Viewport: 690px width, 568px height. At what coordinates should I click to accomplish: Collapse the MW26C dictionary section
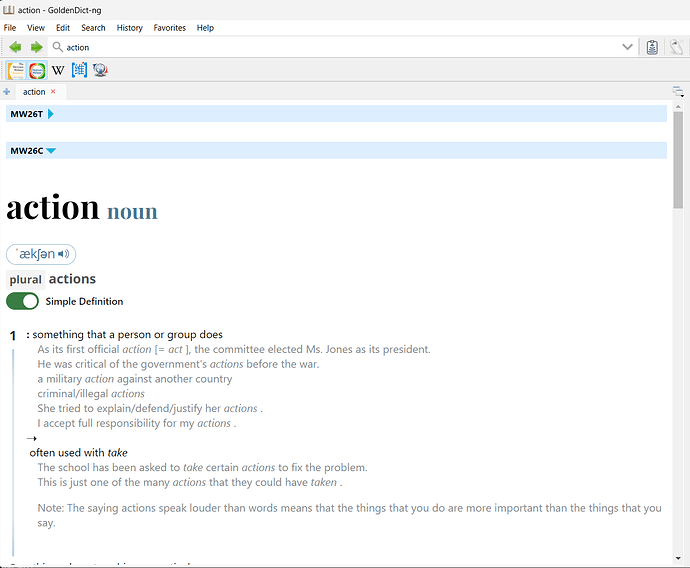51,151
